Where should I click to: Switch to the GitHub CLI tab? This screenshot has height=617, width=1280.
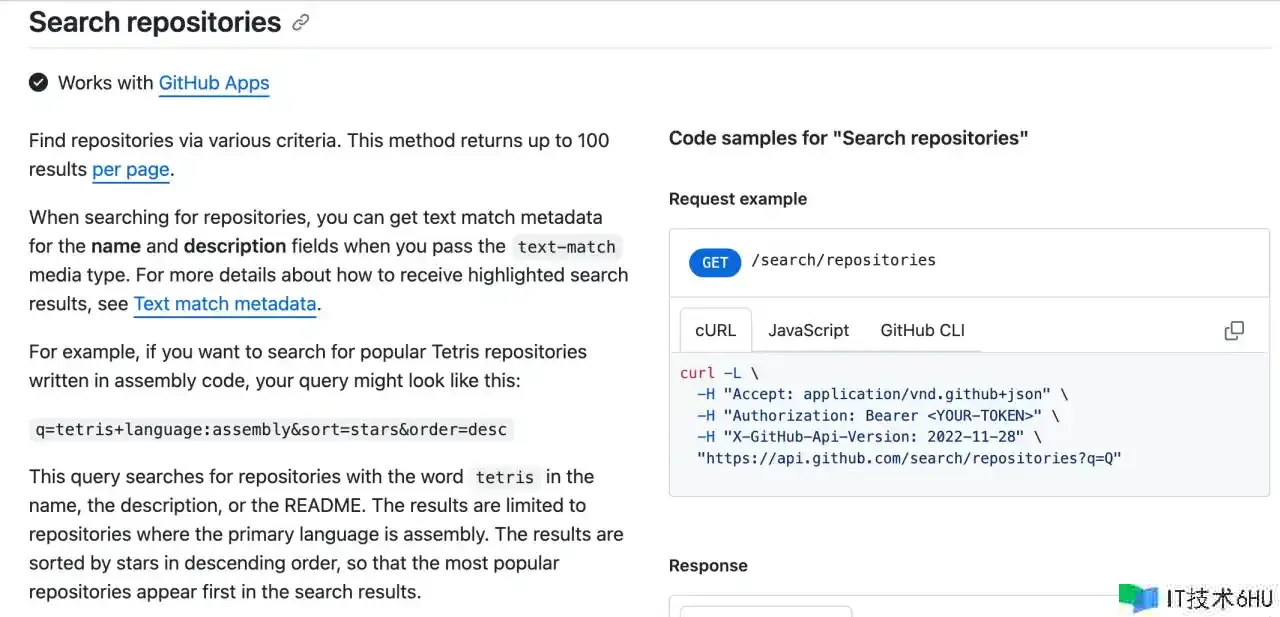pos(922,330)
